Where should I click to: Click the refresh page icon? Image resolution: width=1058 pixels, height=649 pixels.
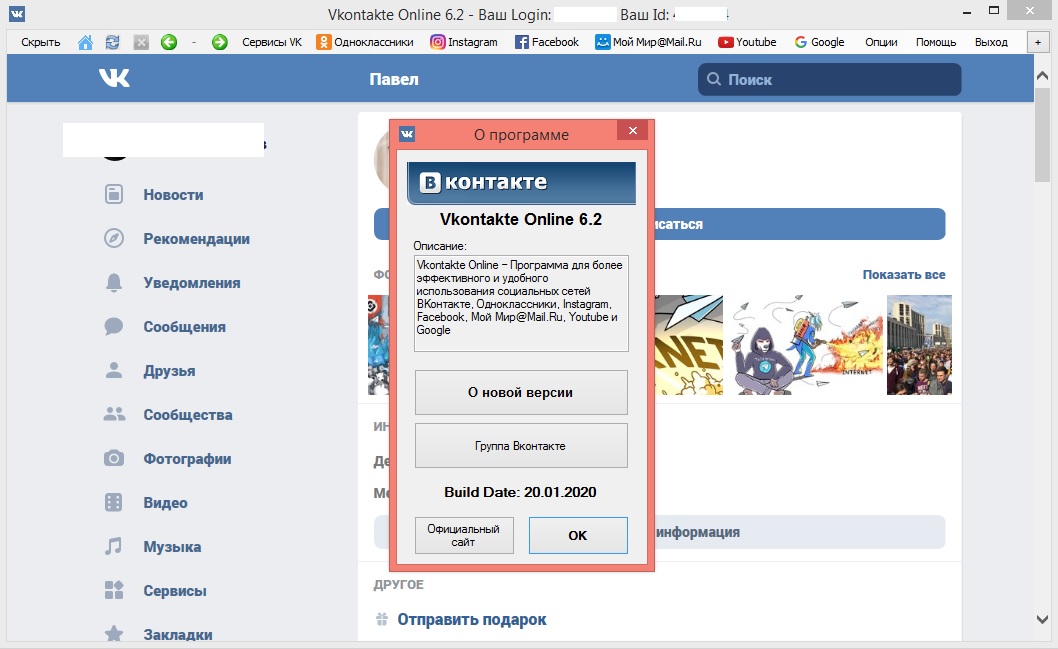[x=113, y=43]
